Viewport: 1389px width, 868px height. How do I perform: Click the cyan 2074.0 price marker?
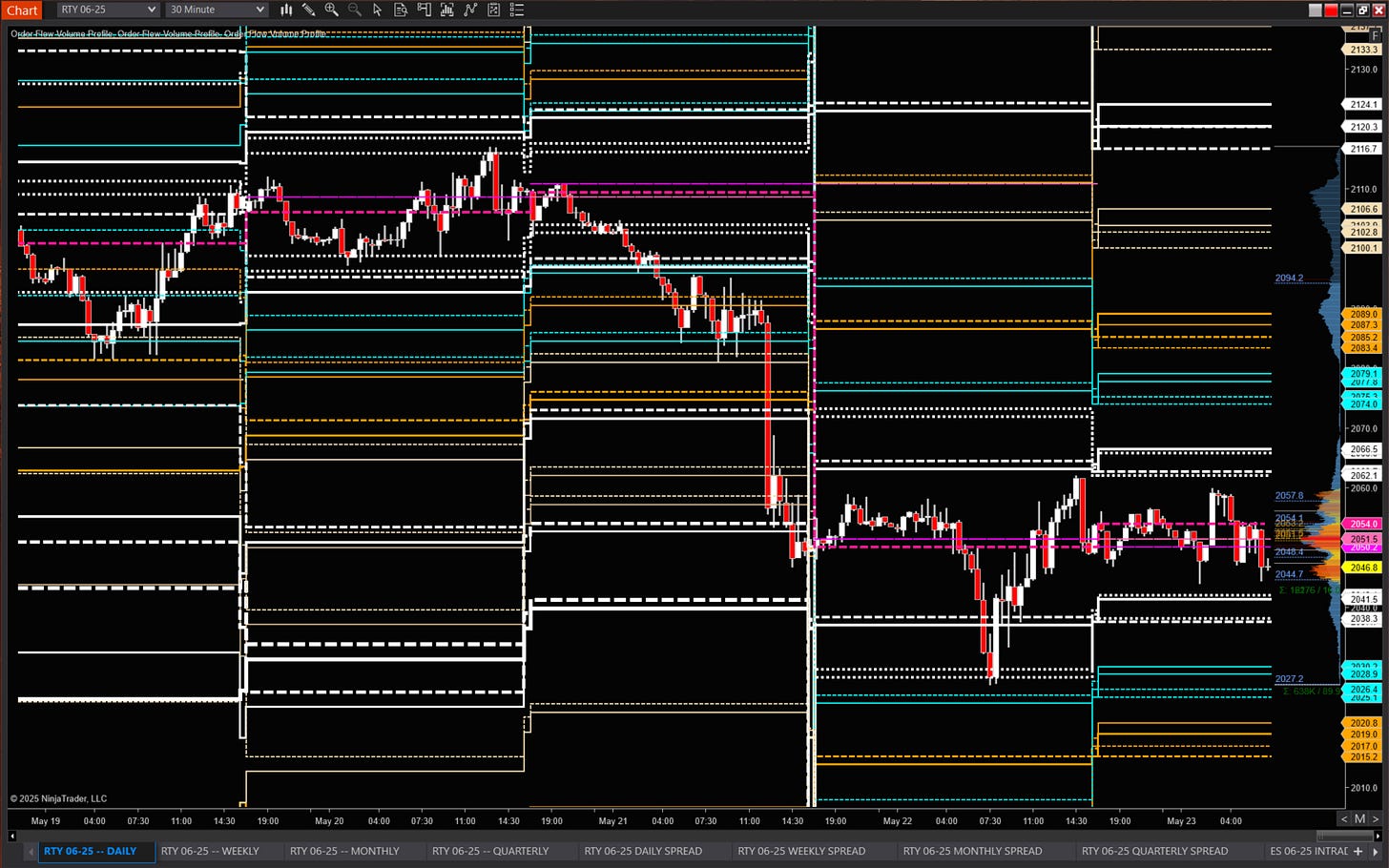pos(1363,404)
